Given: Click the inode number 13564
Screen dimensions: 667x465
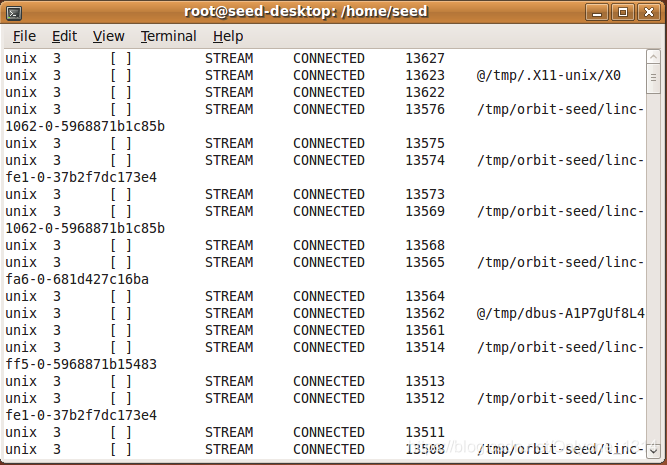Looking at the screenshot, I should [425, 297].
